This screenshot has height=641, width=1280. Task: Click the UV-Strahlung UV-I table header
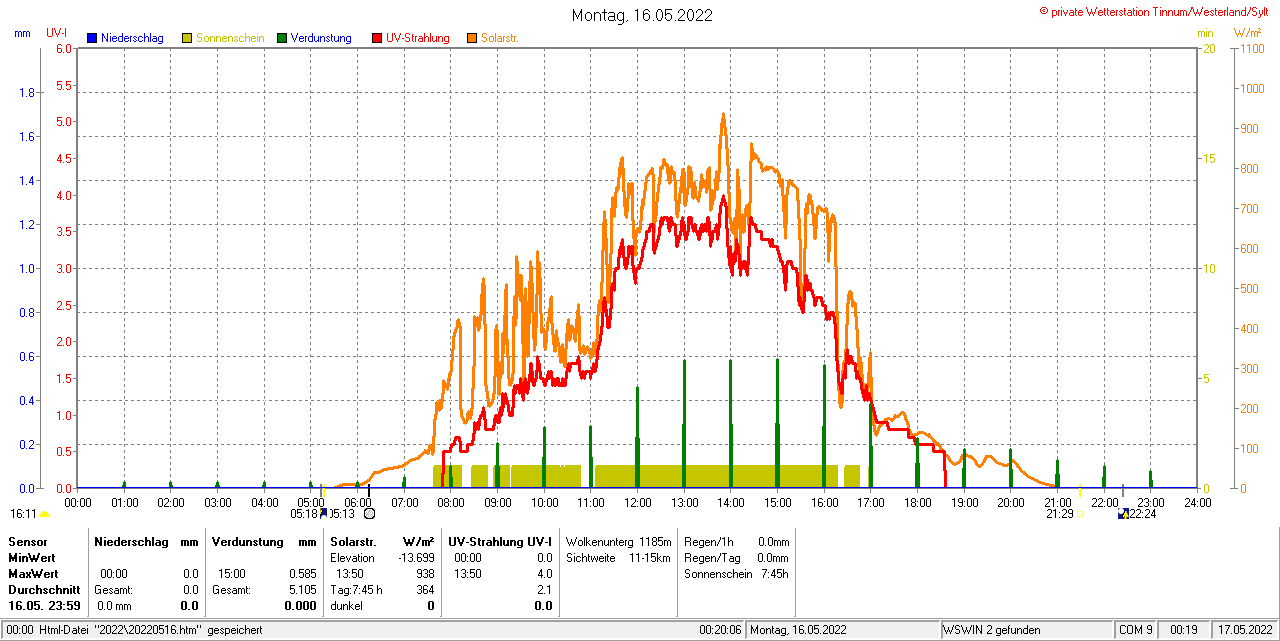500,541
